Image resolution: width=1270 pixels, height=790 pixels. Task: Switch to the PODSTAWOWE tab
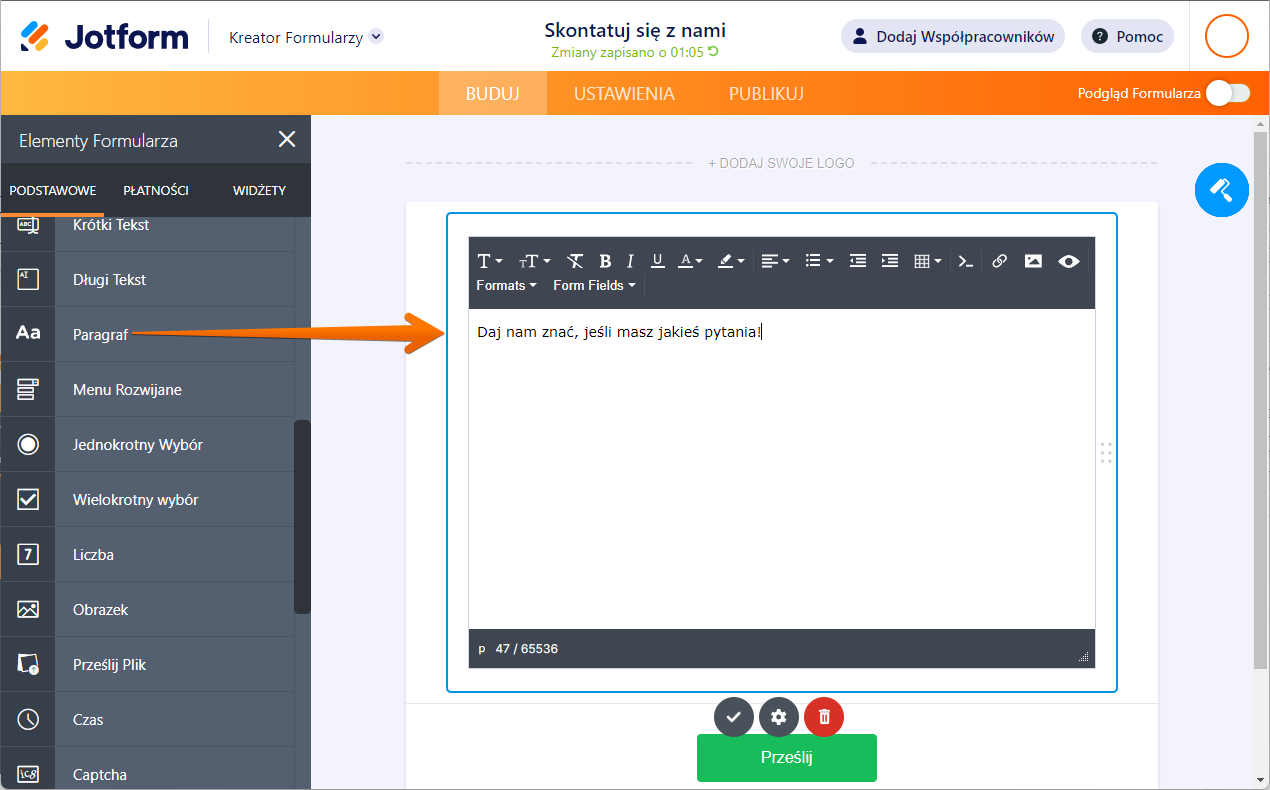[x=52, y=190]
